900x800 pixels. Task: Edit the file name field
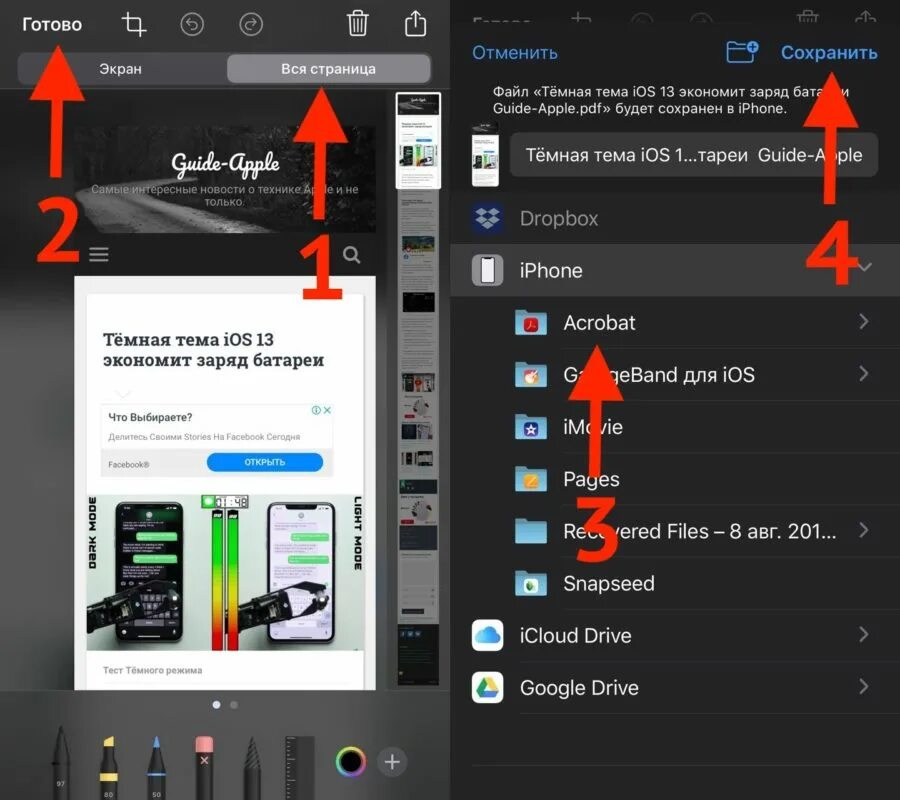pos(693,155)
